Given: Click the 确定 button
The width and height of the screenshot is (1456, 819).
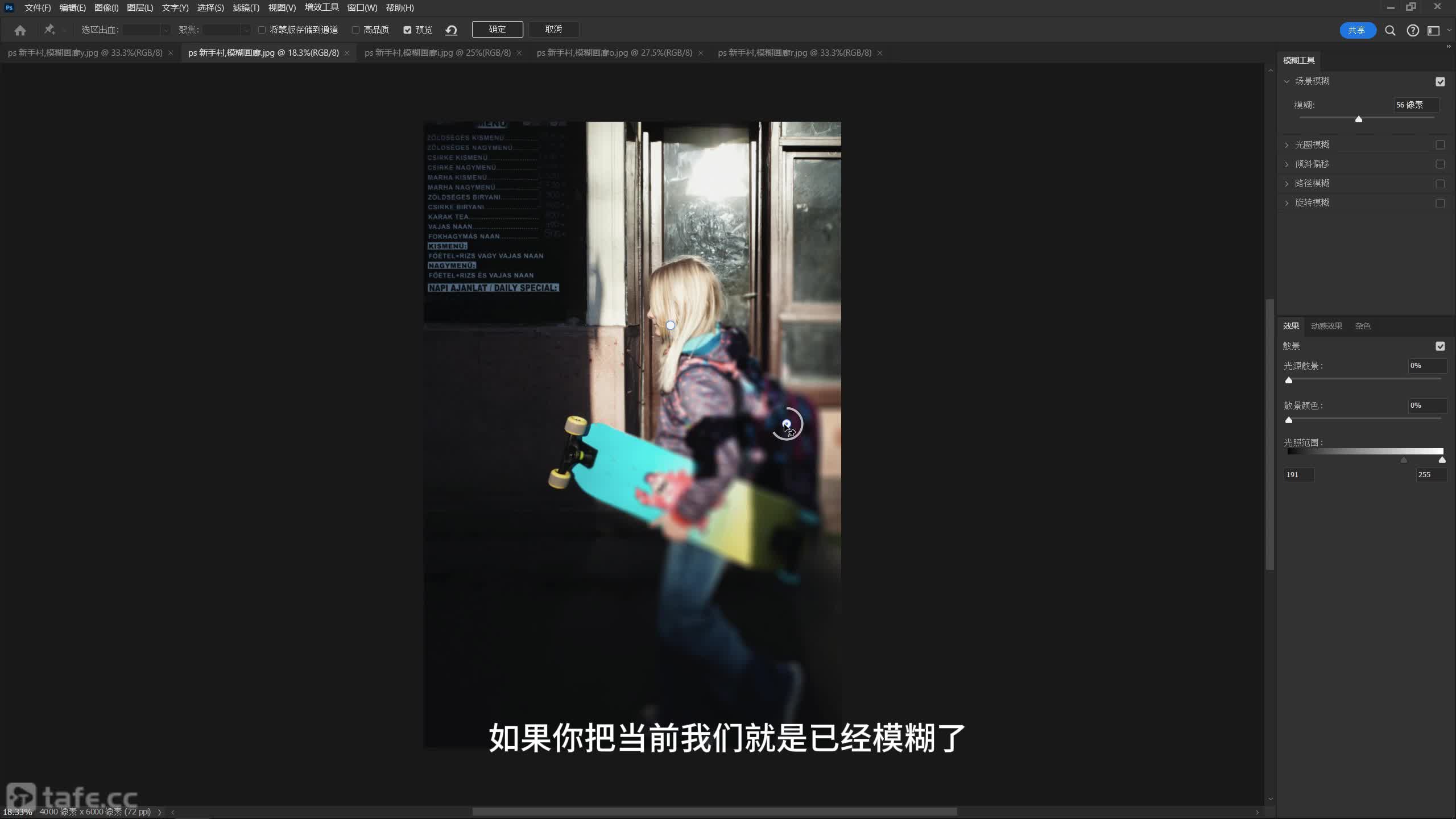Looking at the screenshot, I should (497, 30).
